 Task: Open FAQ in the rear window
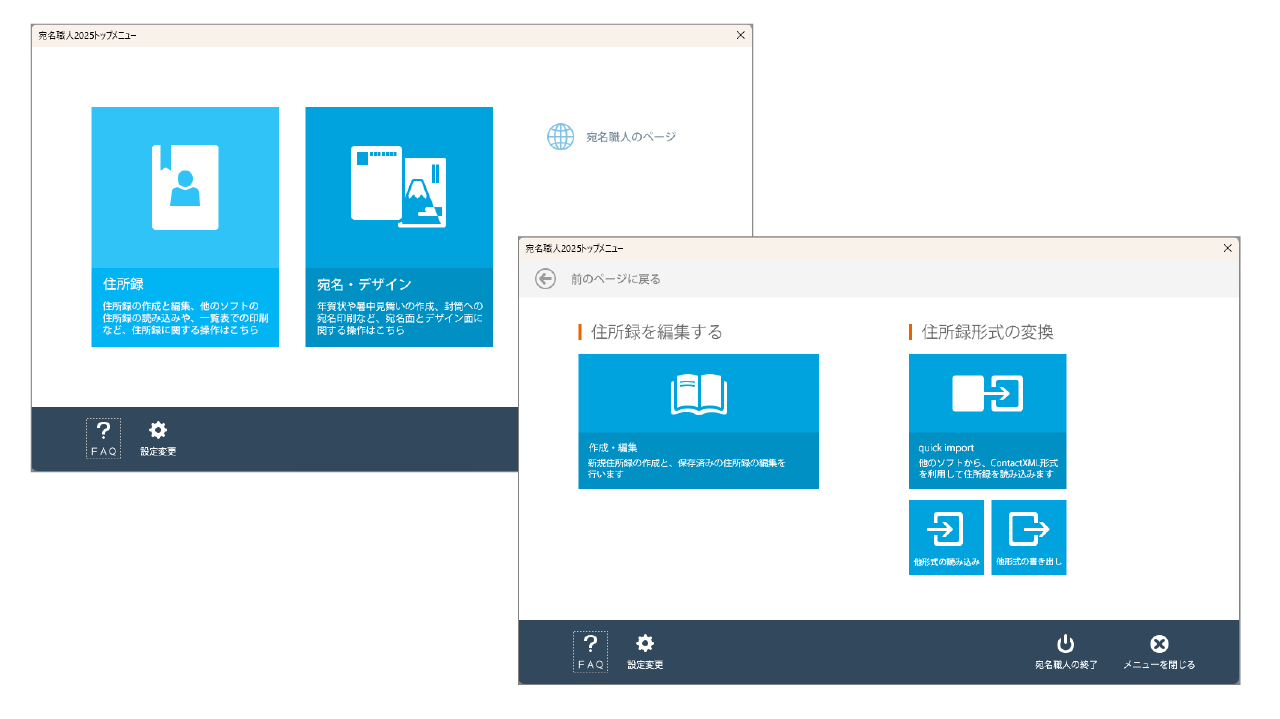pos(103,438)
